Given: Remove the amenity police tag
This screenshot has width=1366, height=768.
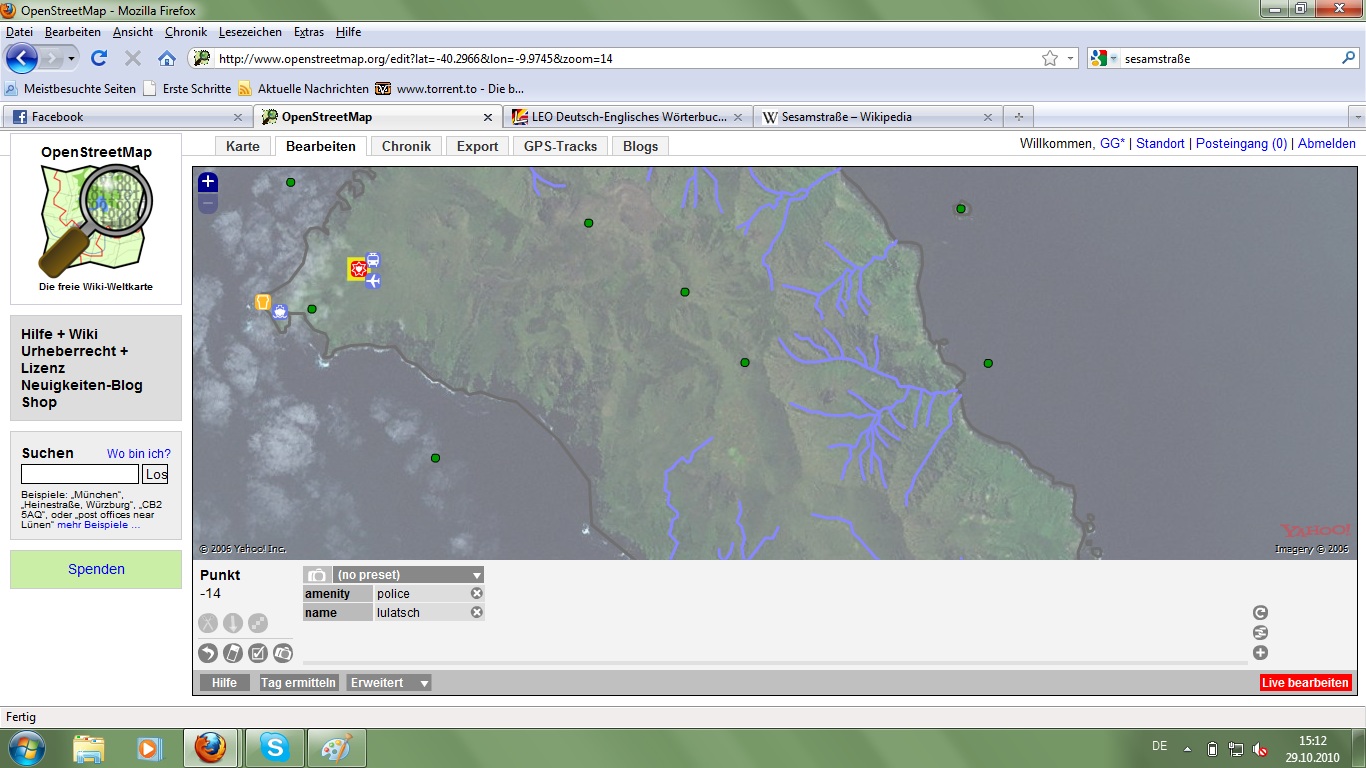Looking at the screenshot, I should [x=477, y=594].
